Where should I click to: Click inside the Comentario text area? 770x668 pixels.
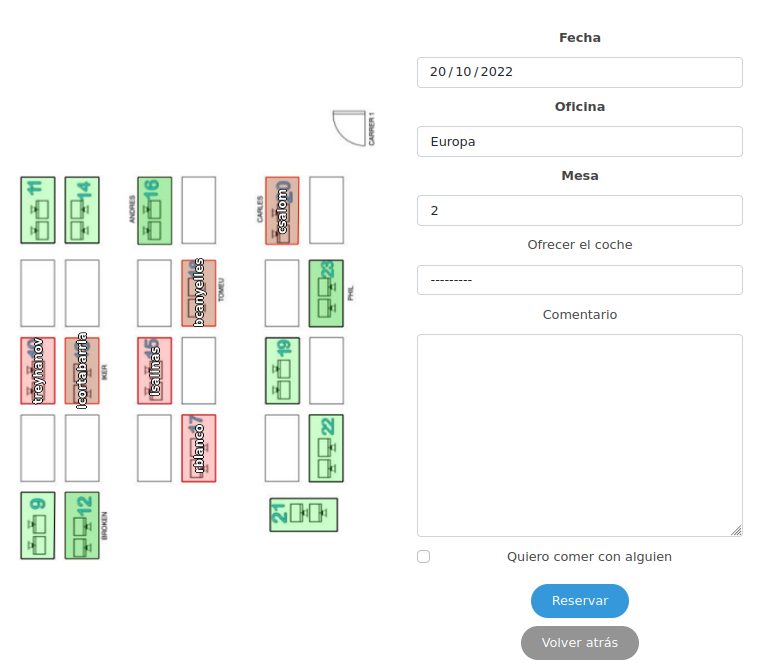(x=580, y=435)
